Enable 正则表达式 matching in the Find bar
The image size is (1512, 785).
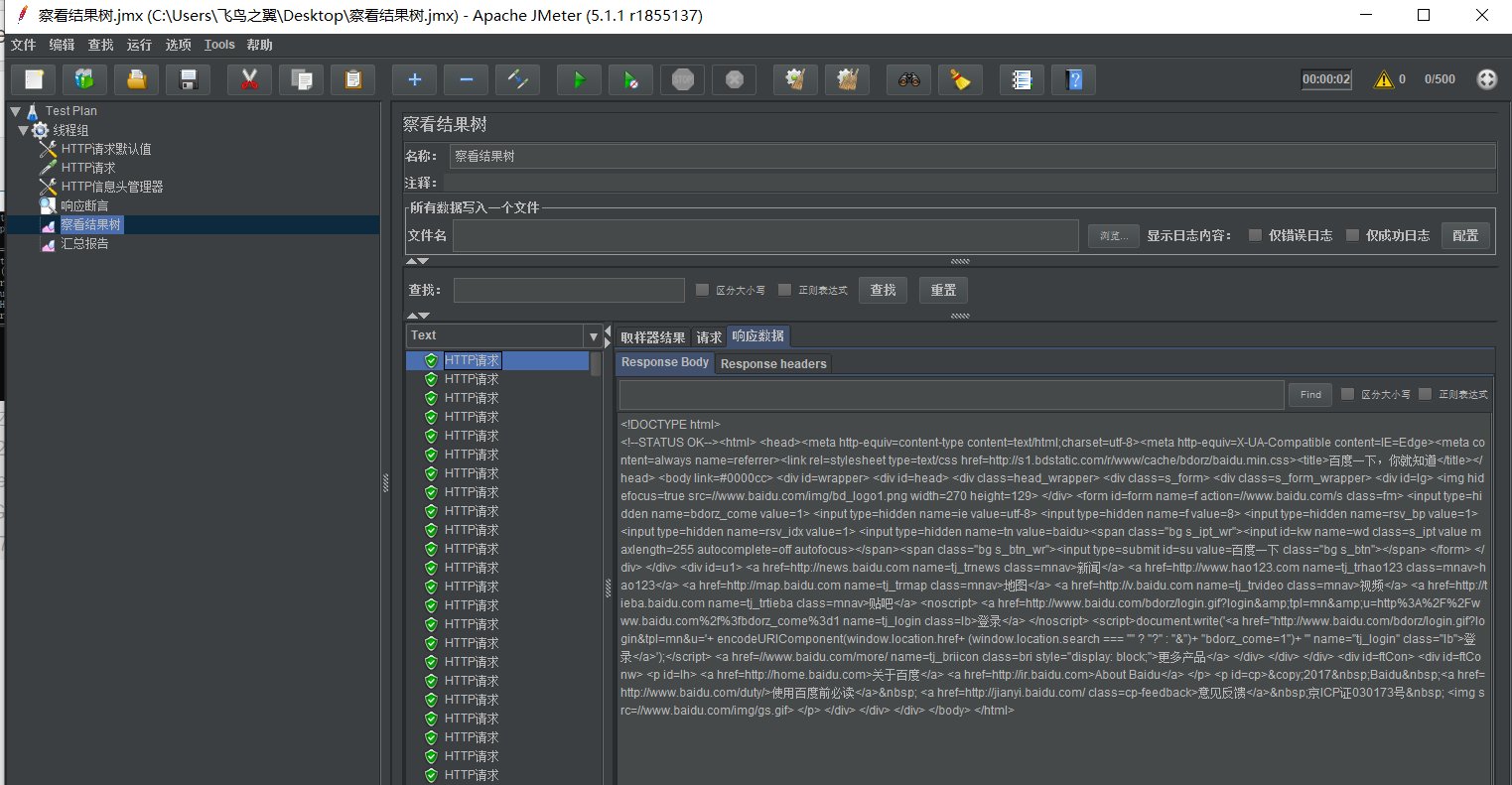(1427, 394)
